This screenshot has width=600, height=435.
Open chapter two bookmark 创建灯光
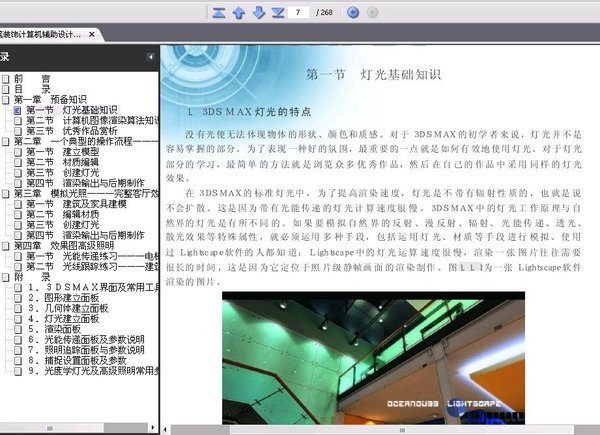[62, 173]
